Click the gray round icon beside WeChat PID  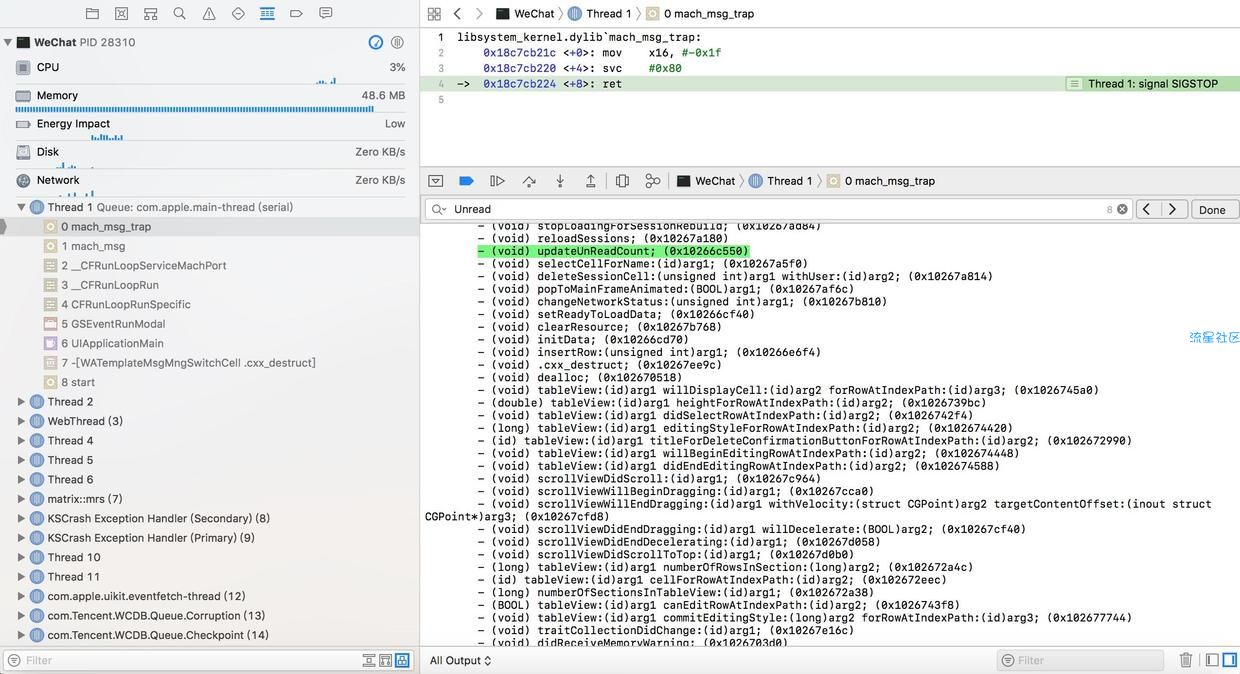397,42
